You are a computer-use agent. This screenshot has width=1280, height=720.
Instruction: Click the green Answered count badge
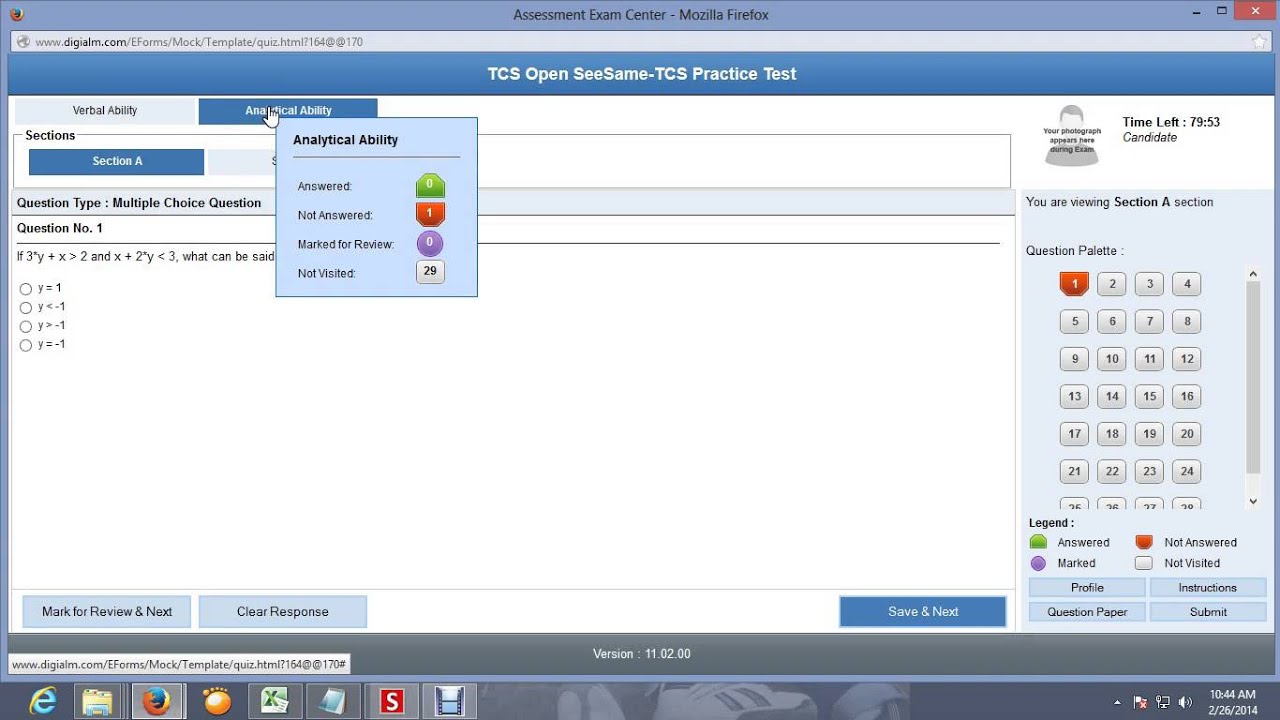point(430,186)
